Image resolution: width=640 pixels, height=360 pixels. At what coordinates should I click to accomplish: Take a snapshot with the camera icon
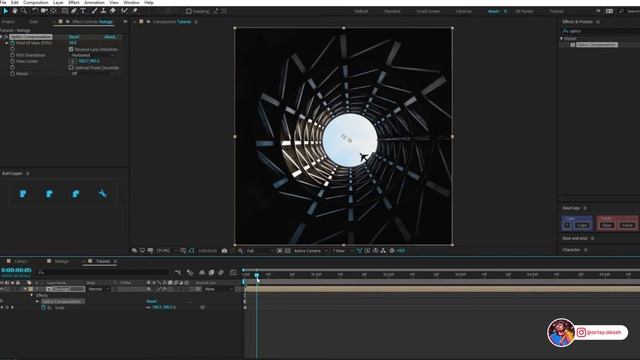pyautogui.click(x=224, y=251)
